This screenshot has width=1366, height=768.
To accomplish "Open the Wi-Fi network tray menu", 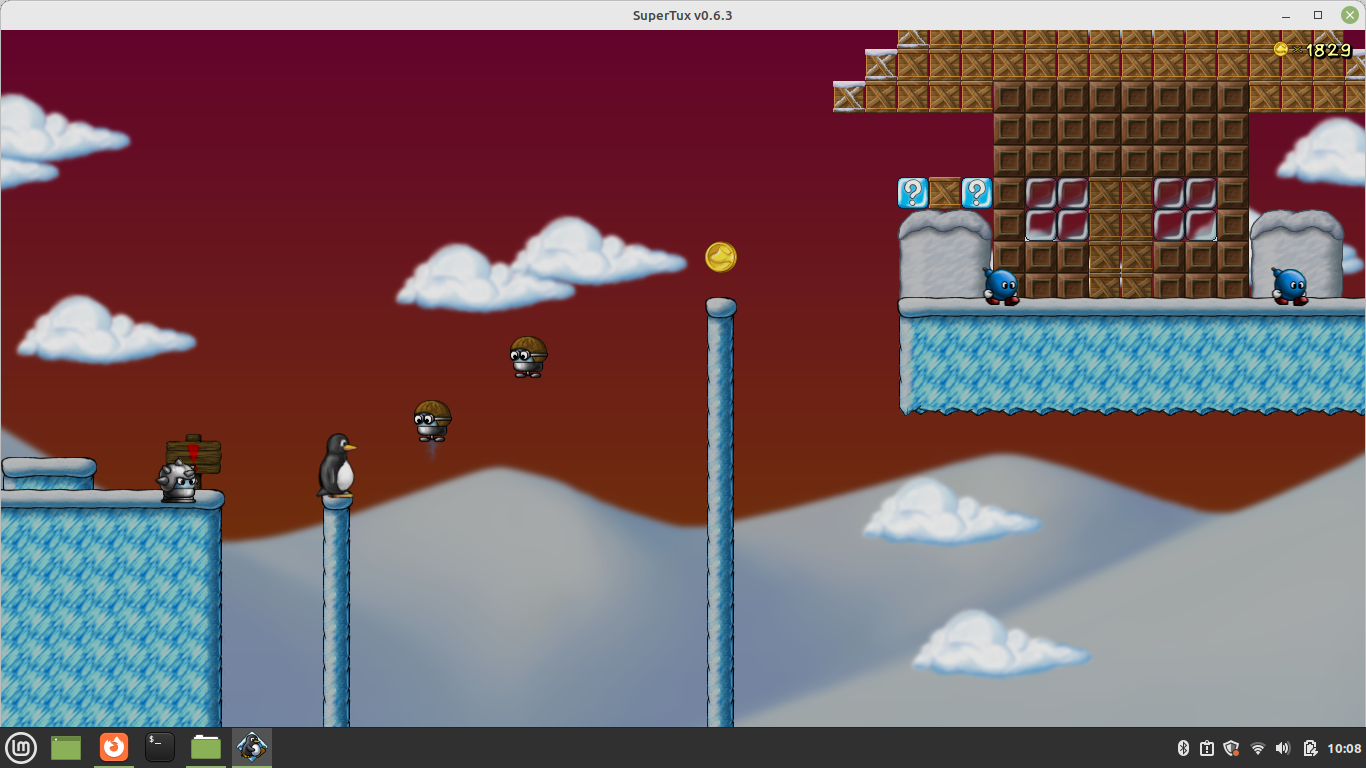I will pyautogui.click(x=1258, y=748).
